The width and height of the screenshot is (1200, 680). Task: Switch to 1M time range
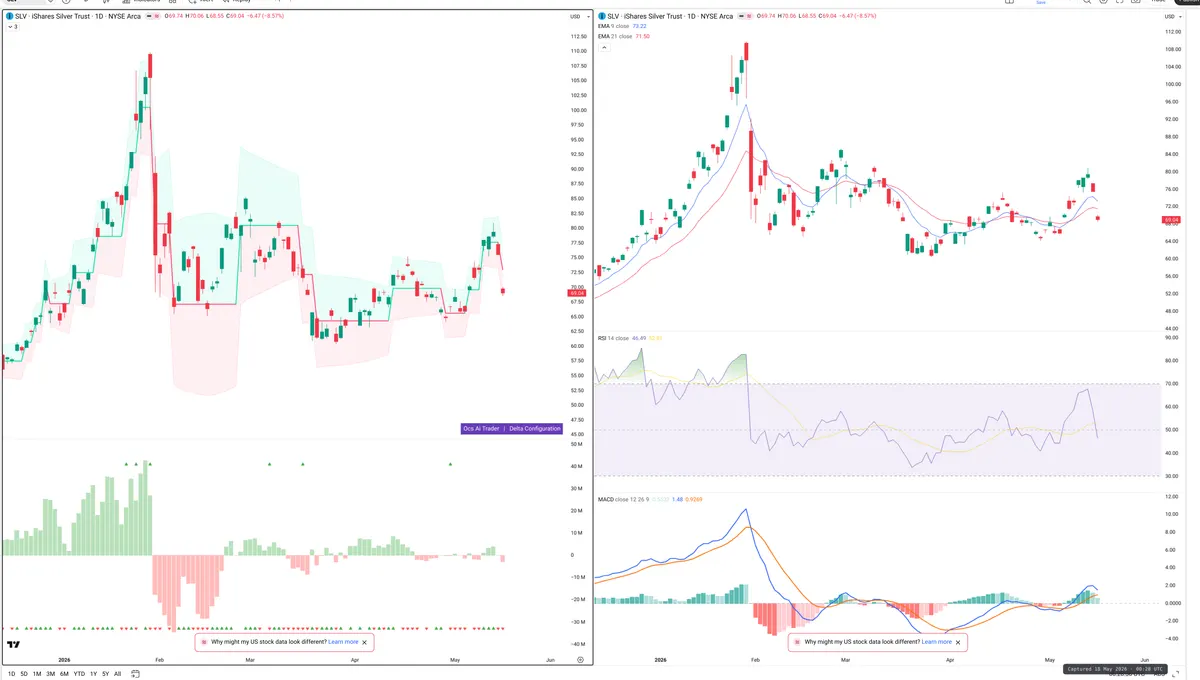(x=37, y=674)
